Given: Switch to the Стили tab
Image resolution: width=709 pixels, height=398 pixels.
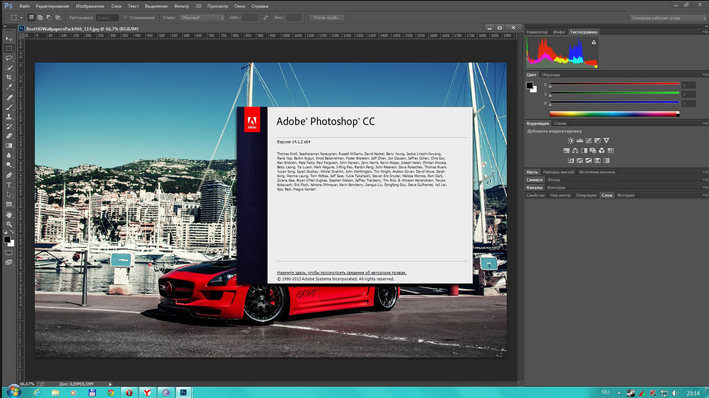Looking at the screenshot, I should click(560, 123).
